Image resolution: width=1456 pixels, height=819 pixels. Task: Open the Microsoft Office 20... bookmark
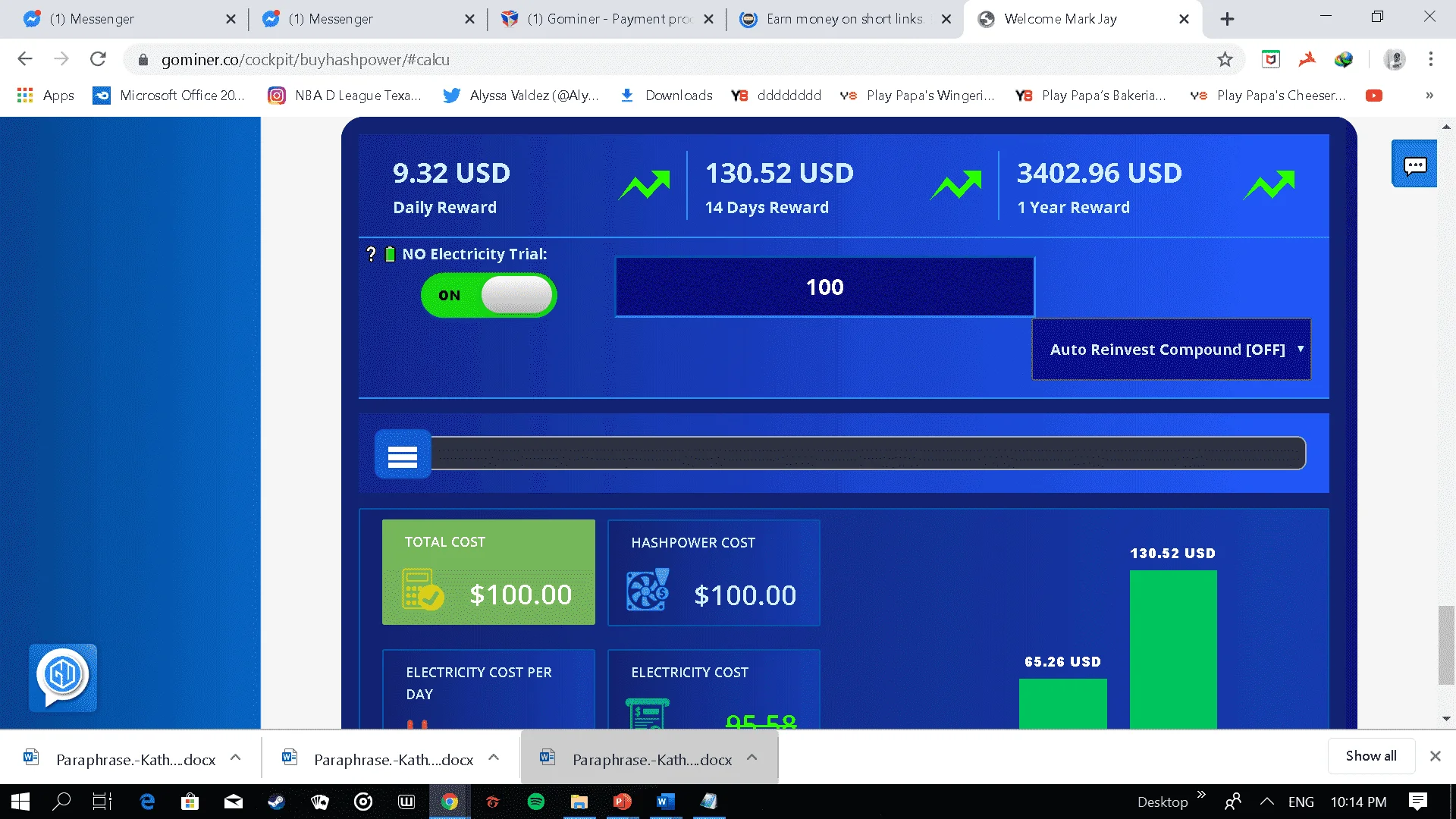[x=168, y=96]
